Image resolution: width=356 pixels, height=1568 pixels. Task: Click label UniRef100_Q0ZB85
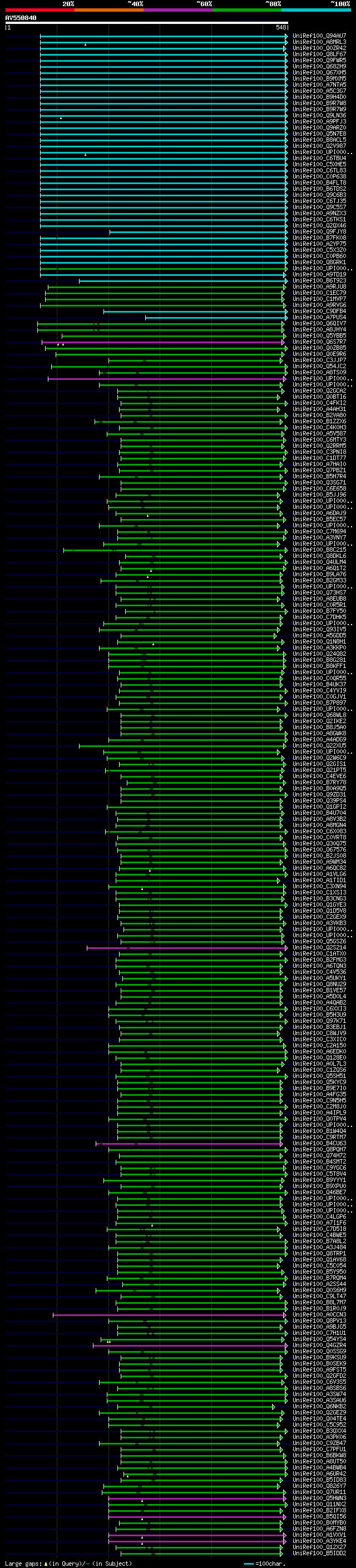pyautogui.click(x=319, y=348)
